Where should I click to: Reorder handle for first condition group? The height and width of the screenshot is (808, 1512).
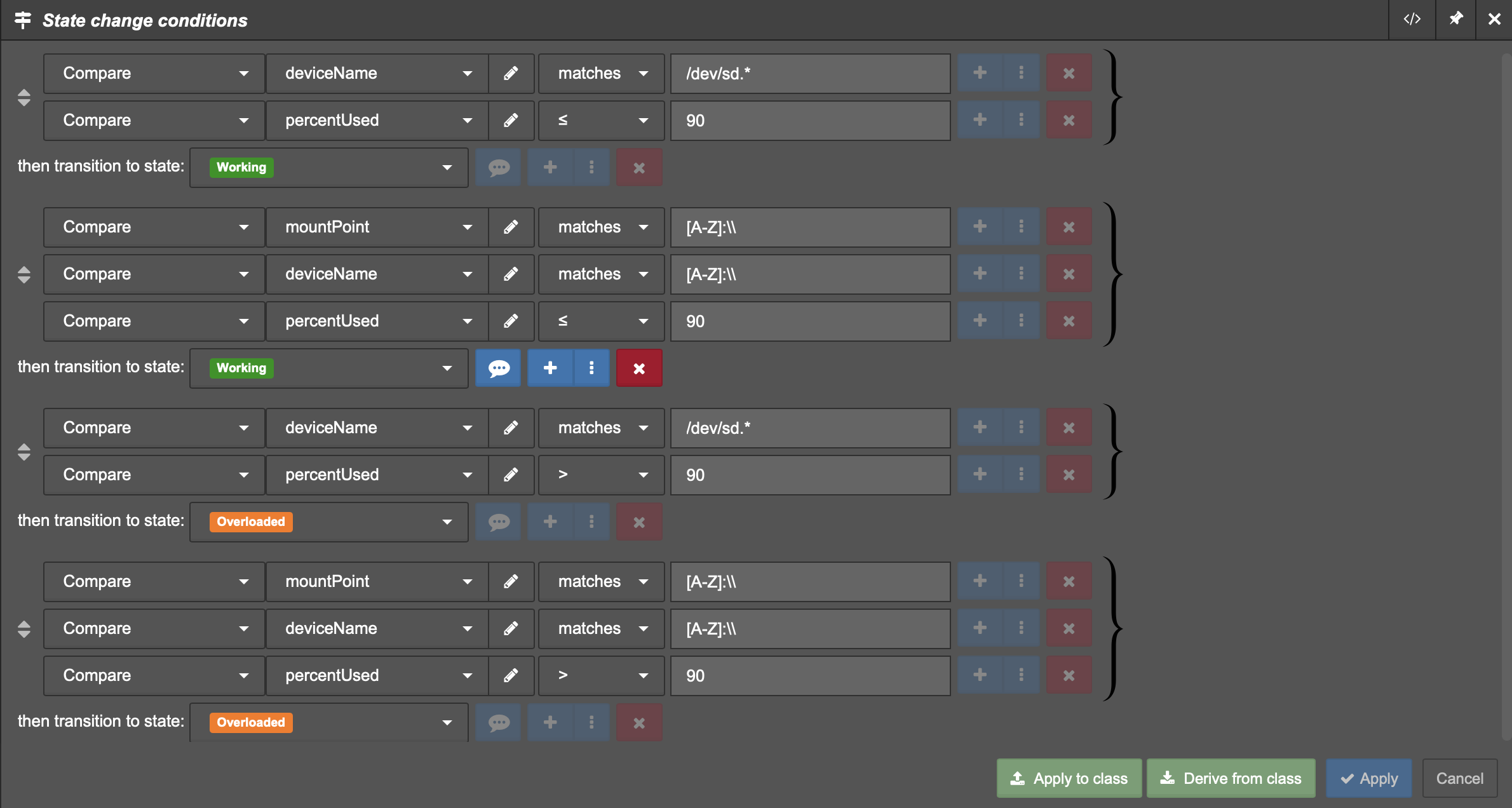coord(24,97)
